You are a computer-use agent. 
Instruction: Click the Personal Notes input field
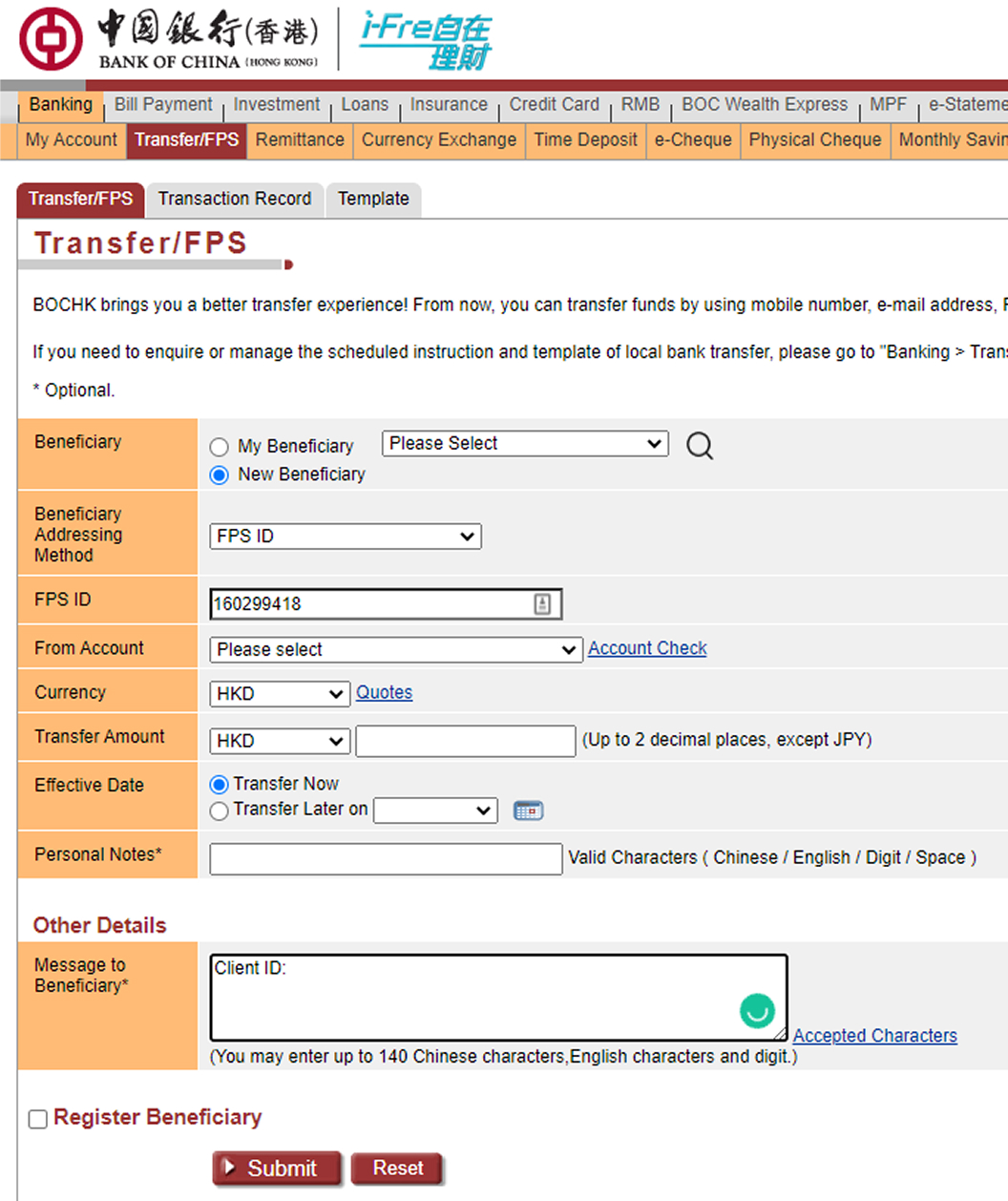pos(386,858)
